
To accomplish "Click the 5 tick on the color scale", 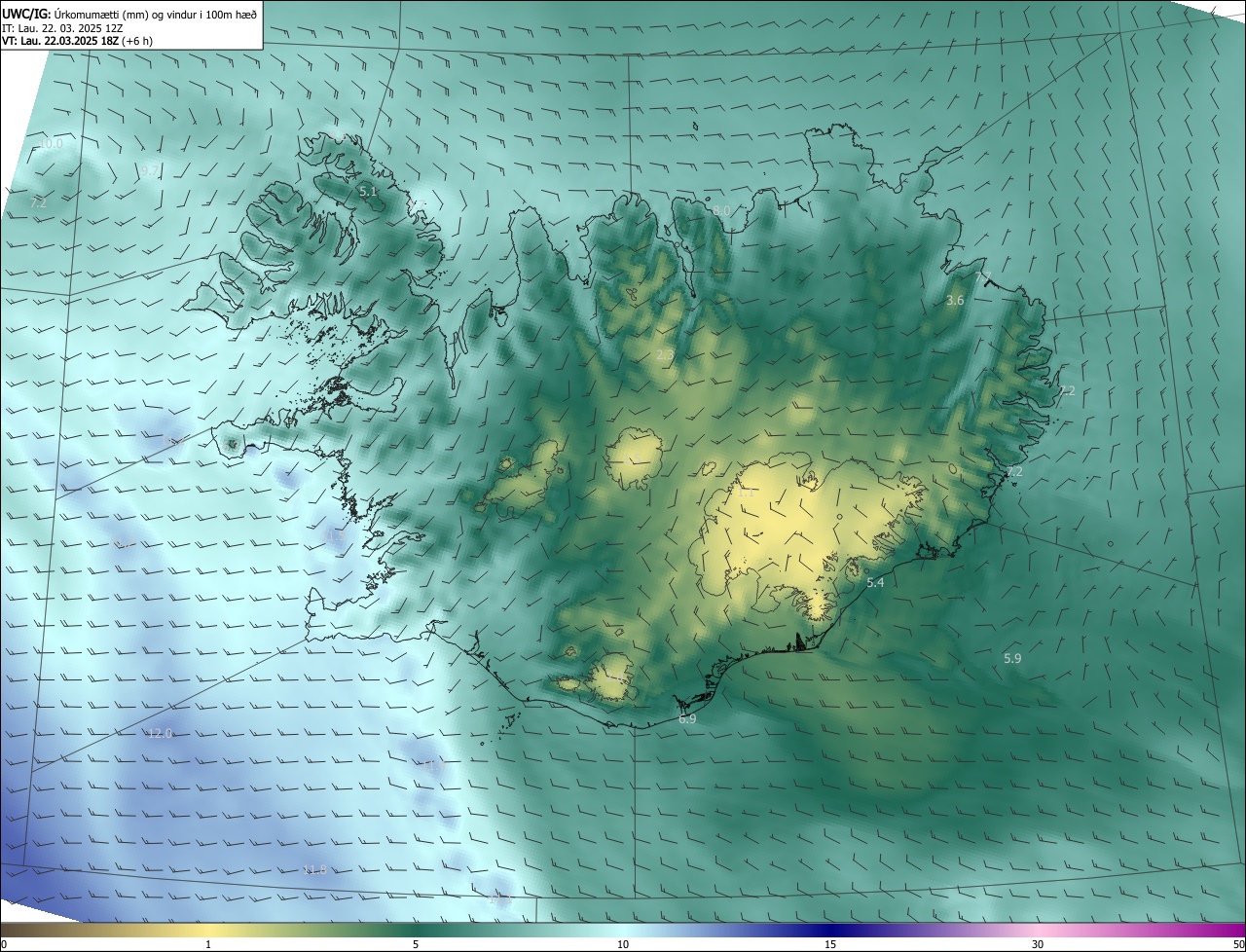I will [x=416, y=944].
